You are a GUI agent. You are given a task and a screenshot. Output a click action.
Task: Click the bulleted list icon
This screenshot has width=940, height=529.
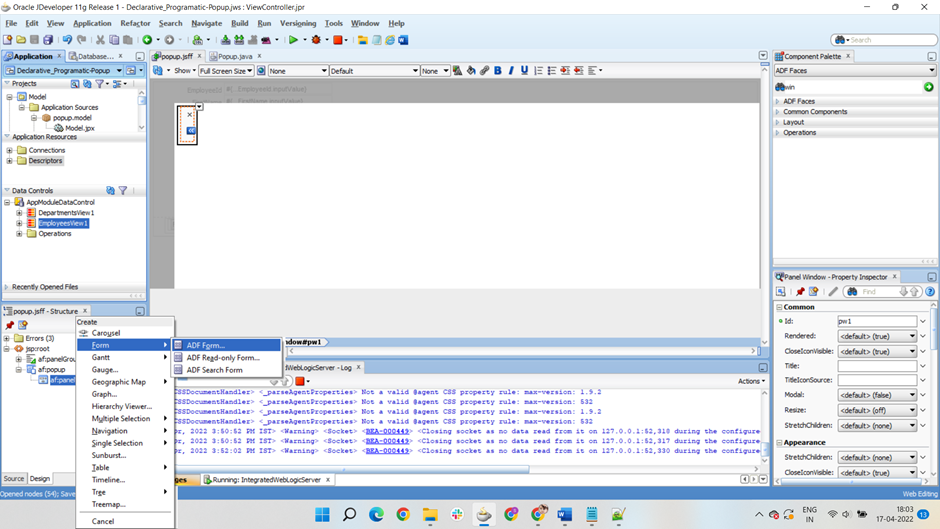point(552,71)
